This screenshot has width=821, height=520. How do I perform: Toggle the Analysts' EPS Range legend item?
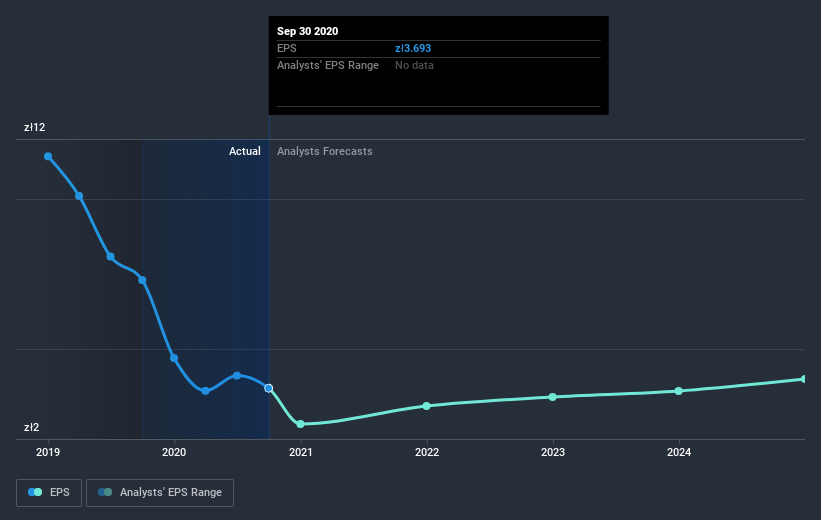160,492
